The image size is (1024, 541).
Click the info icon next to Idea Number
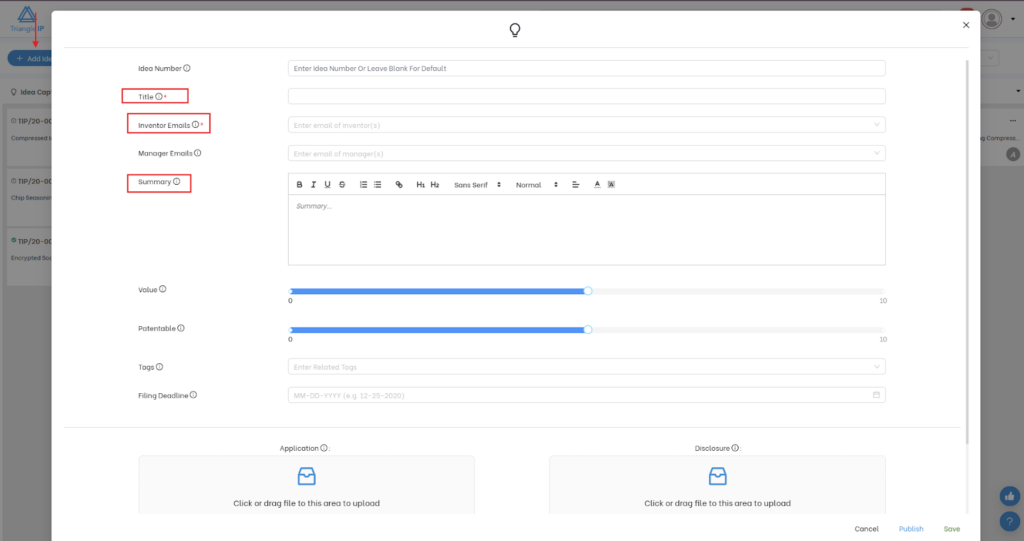pyautogui.click(x=187, y=68)
